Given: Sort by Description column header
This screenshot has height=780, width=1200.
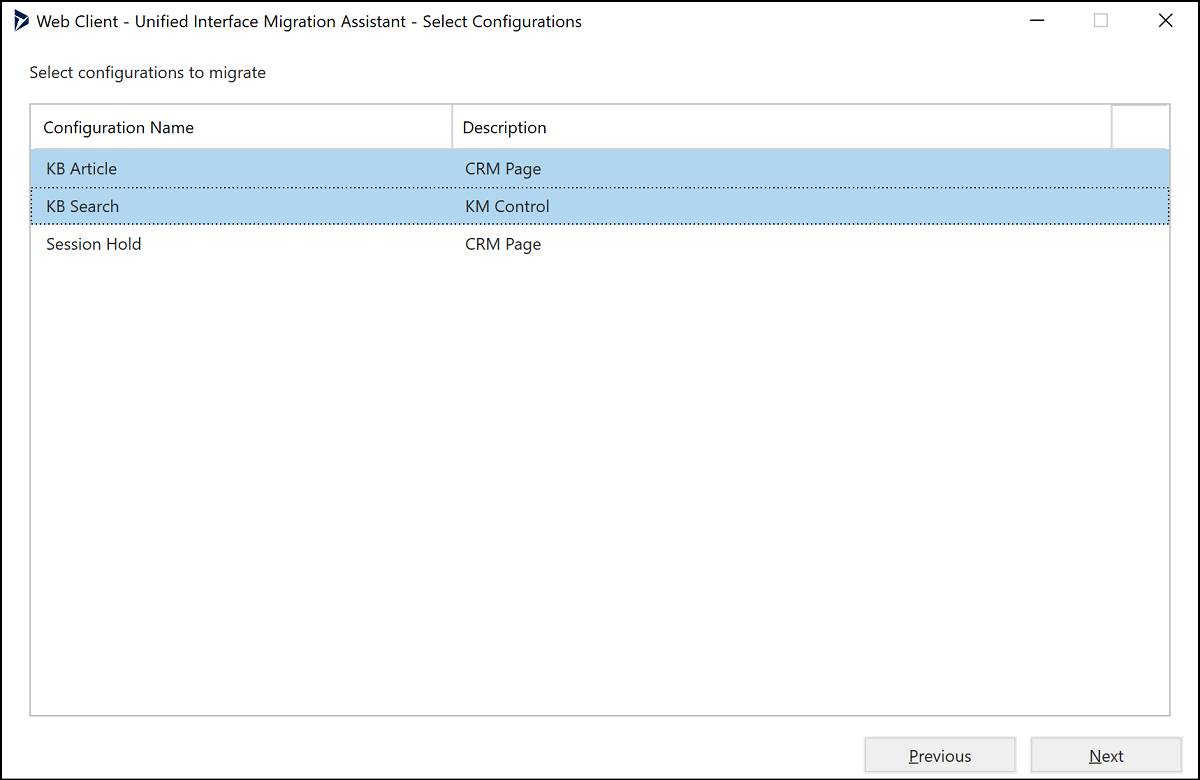Looking at the screenshot, I should pyautogui.click(x=782, y=127).
